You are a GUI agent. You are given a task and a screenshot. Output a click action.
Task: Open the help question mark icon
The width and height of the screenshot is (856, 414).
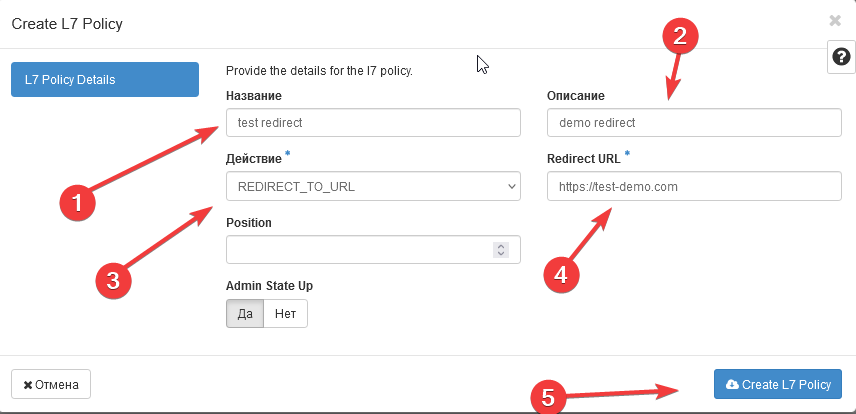[x=840, y=58]
